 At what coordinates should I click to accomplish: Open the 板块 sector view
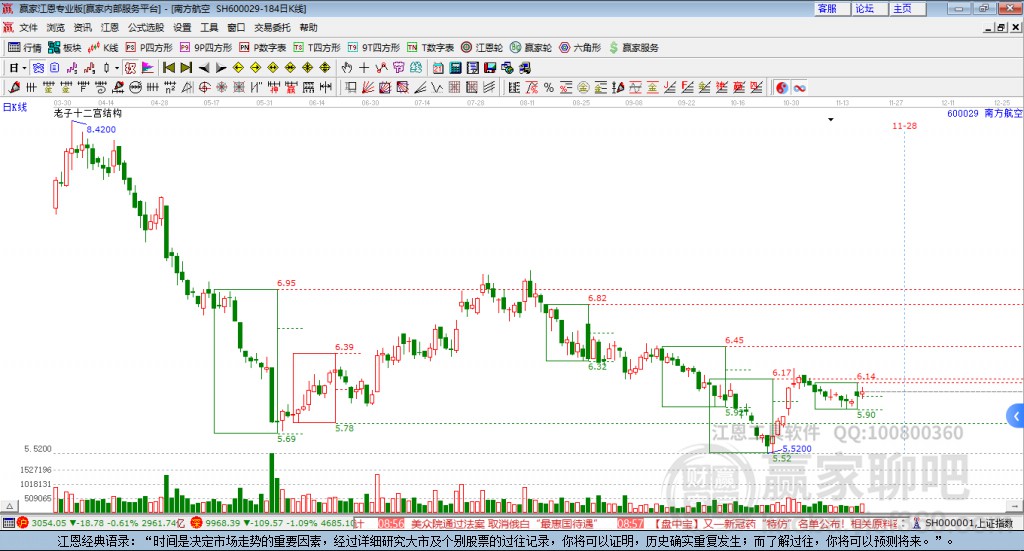[64, 48]
